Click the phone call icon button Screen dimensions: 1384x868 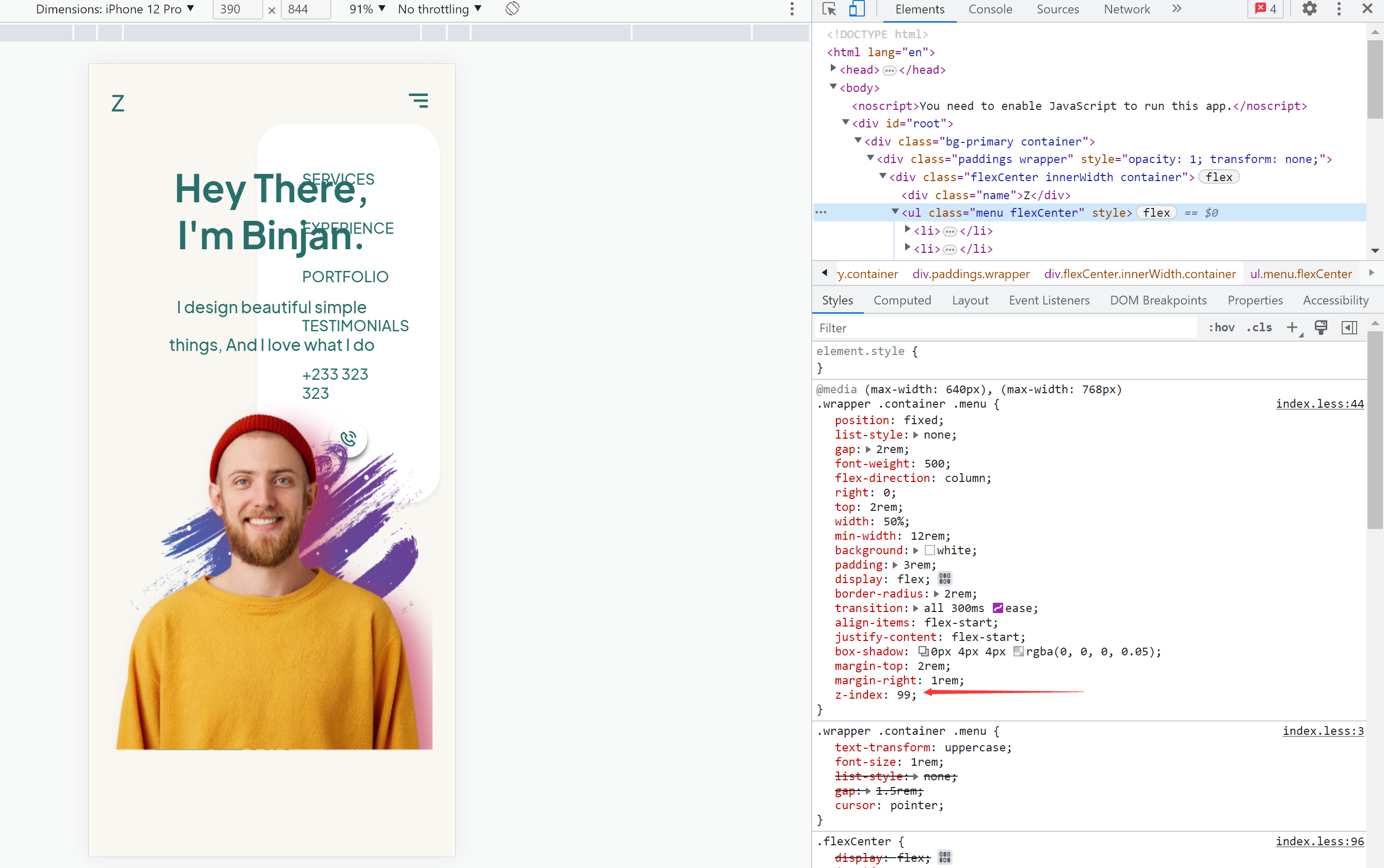(x=348, y=439)
